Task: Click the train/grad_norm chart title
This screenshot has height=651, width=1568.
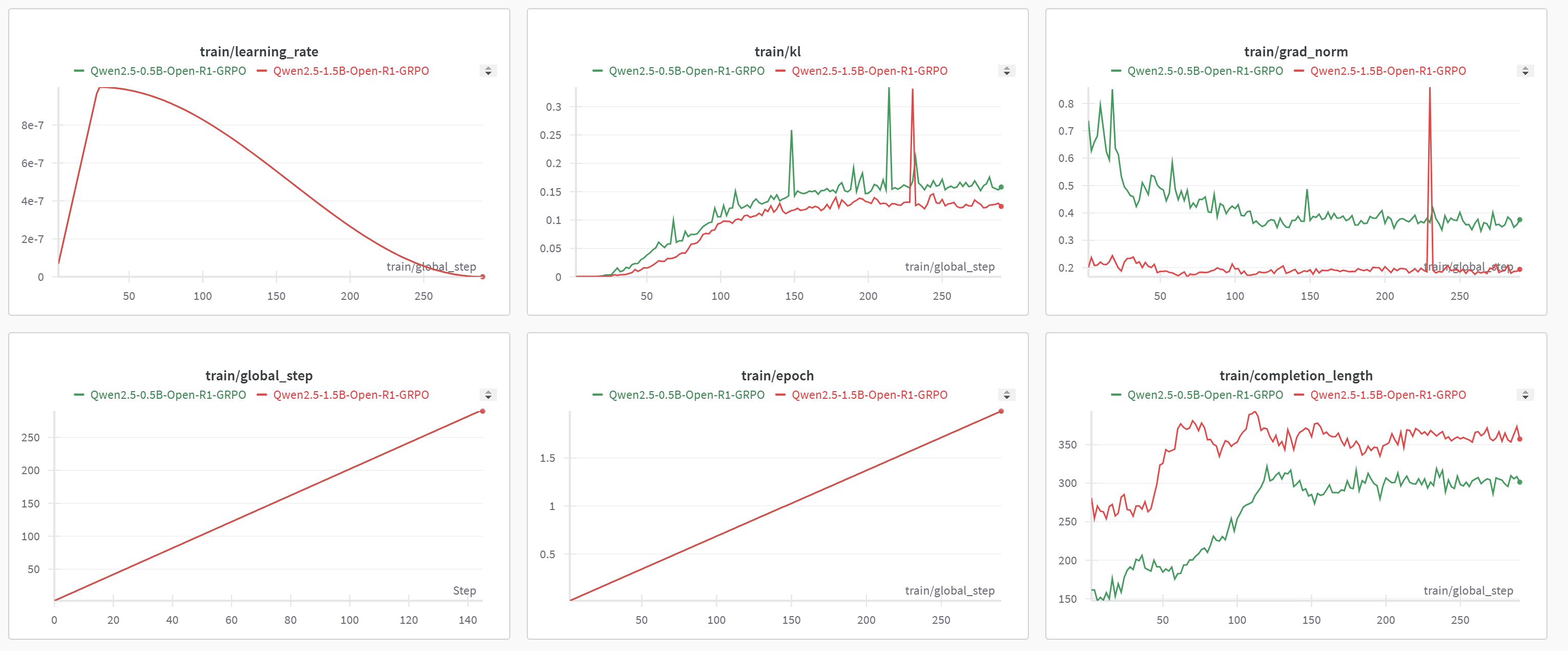Action: 1296,52
